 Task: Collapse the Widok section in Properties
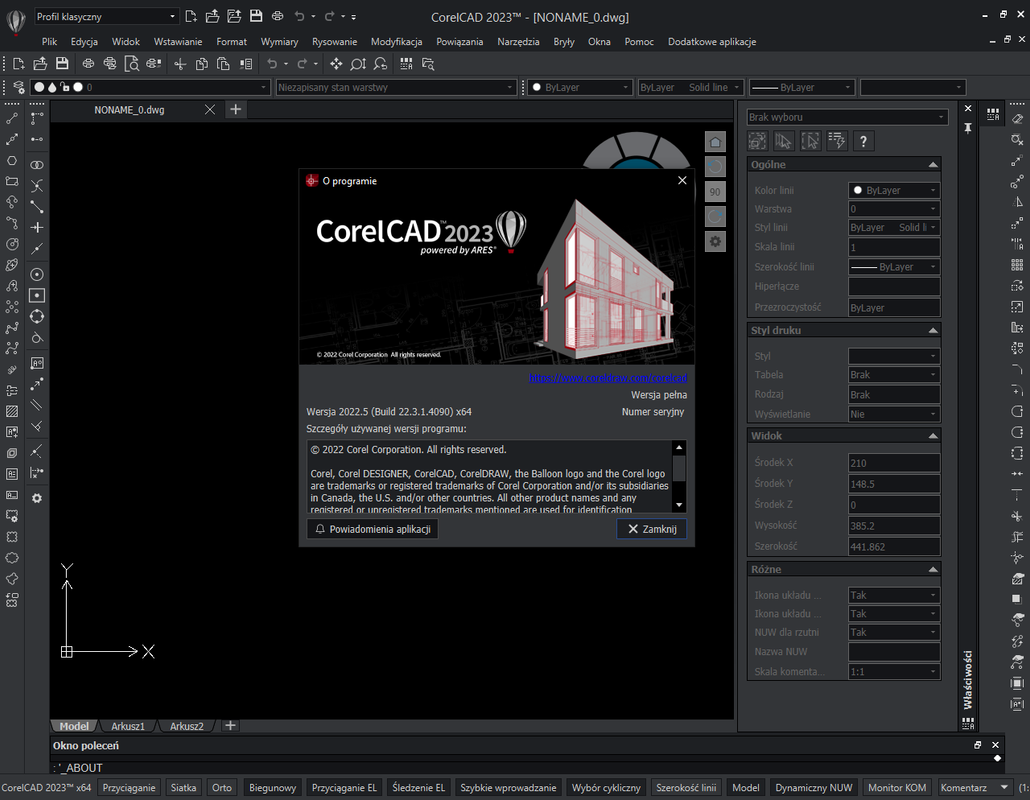932,436
